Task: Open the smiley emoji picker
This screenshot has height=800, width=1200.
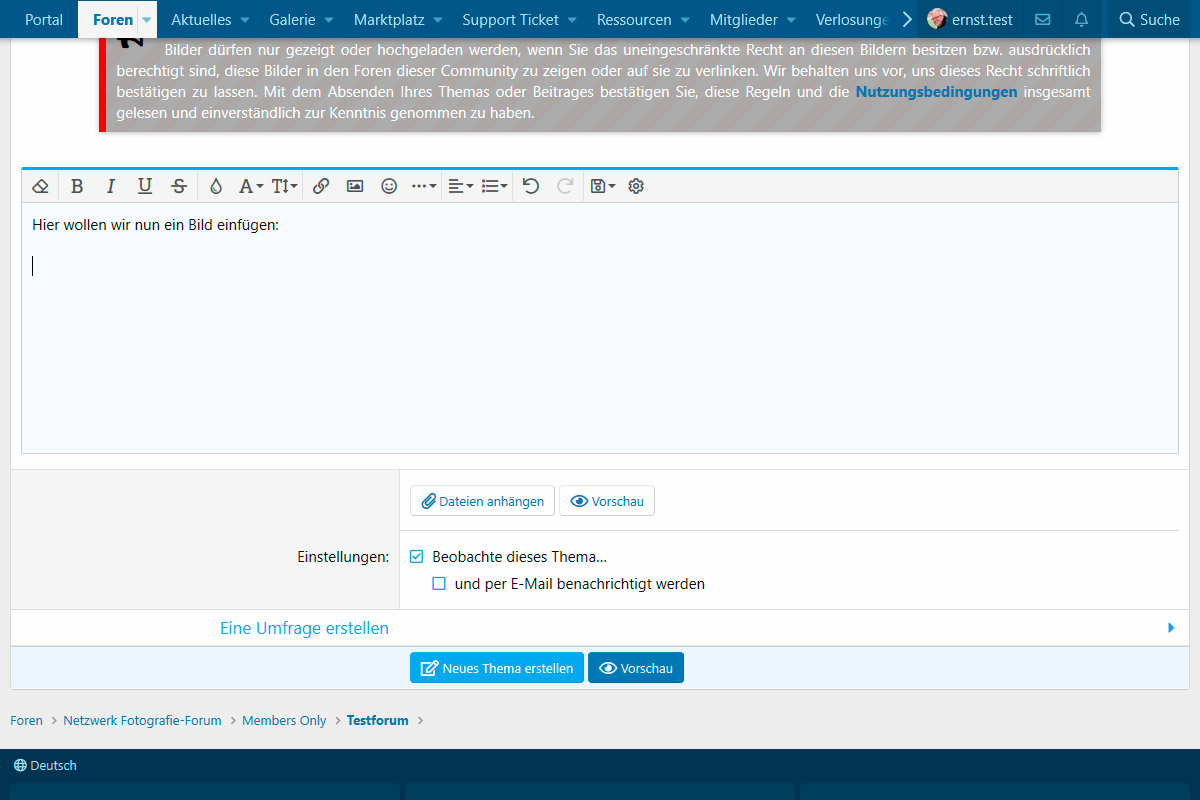Action: pyautogui.click(x=389, y=186)
